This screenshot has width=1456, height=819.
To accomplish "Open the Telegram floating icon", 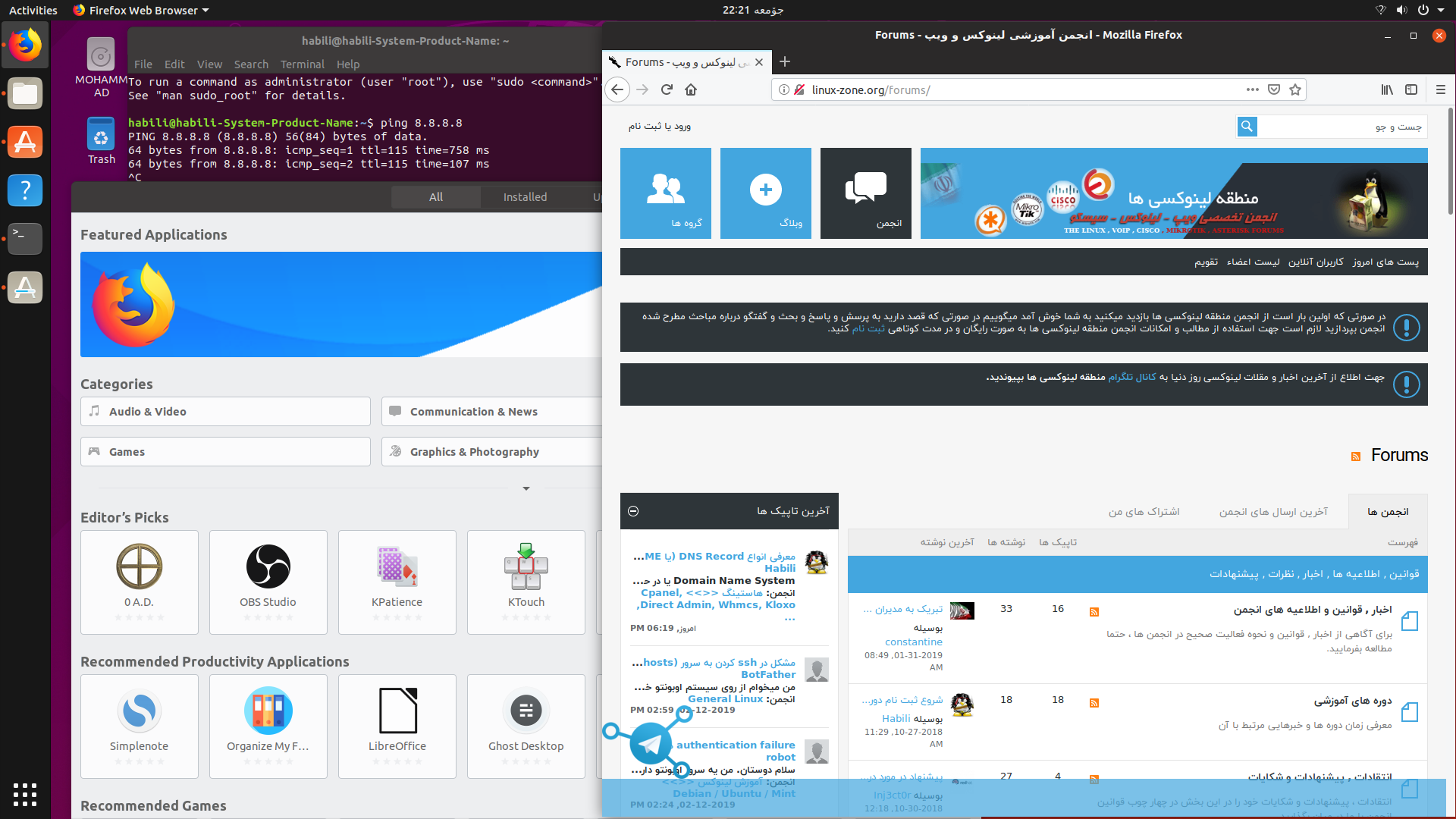I will [x=650, y=742].
